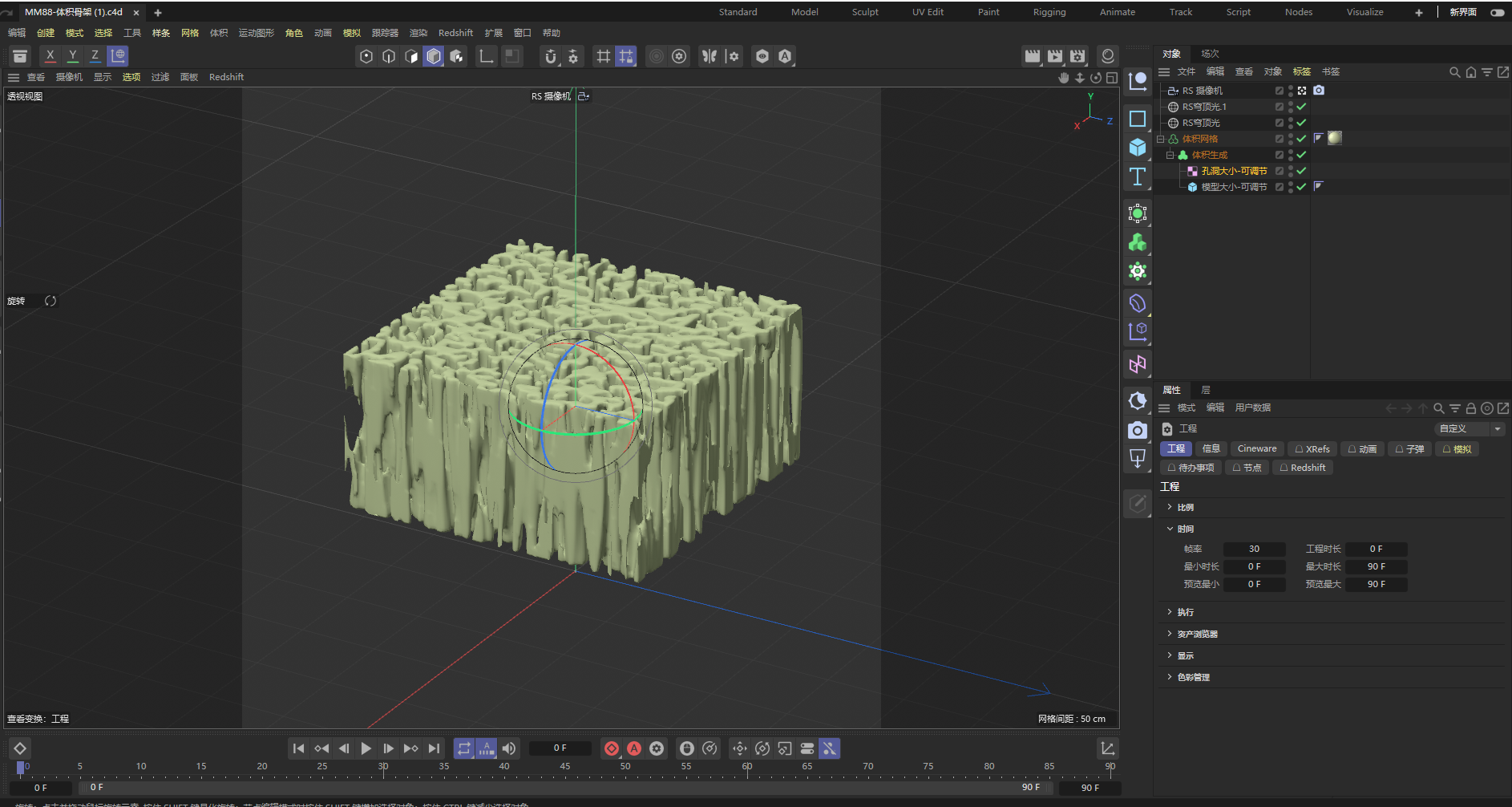
Task: Disable 孔洞大小-可调节 via its green check
Action: click(1301, 171)
